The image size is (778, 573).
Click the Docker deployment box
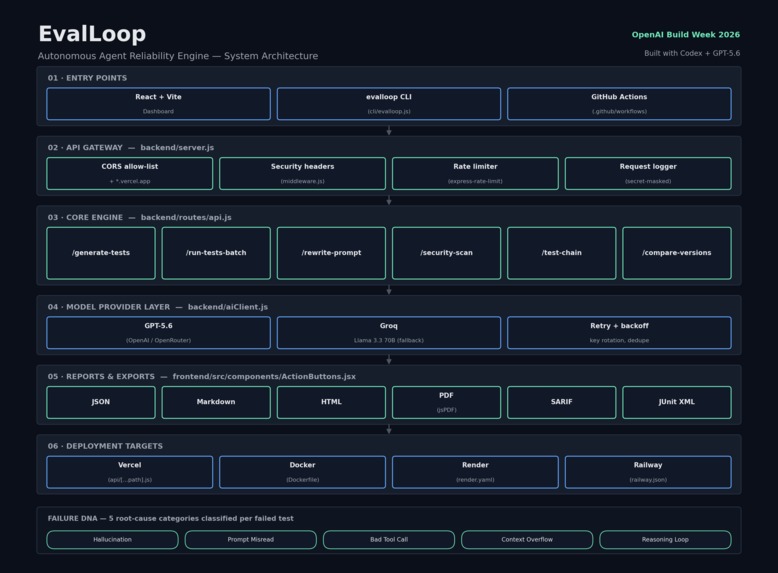(302, 472)
